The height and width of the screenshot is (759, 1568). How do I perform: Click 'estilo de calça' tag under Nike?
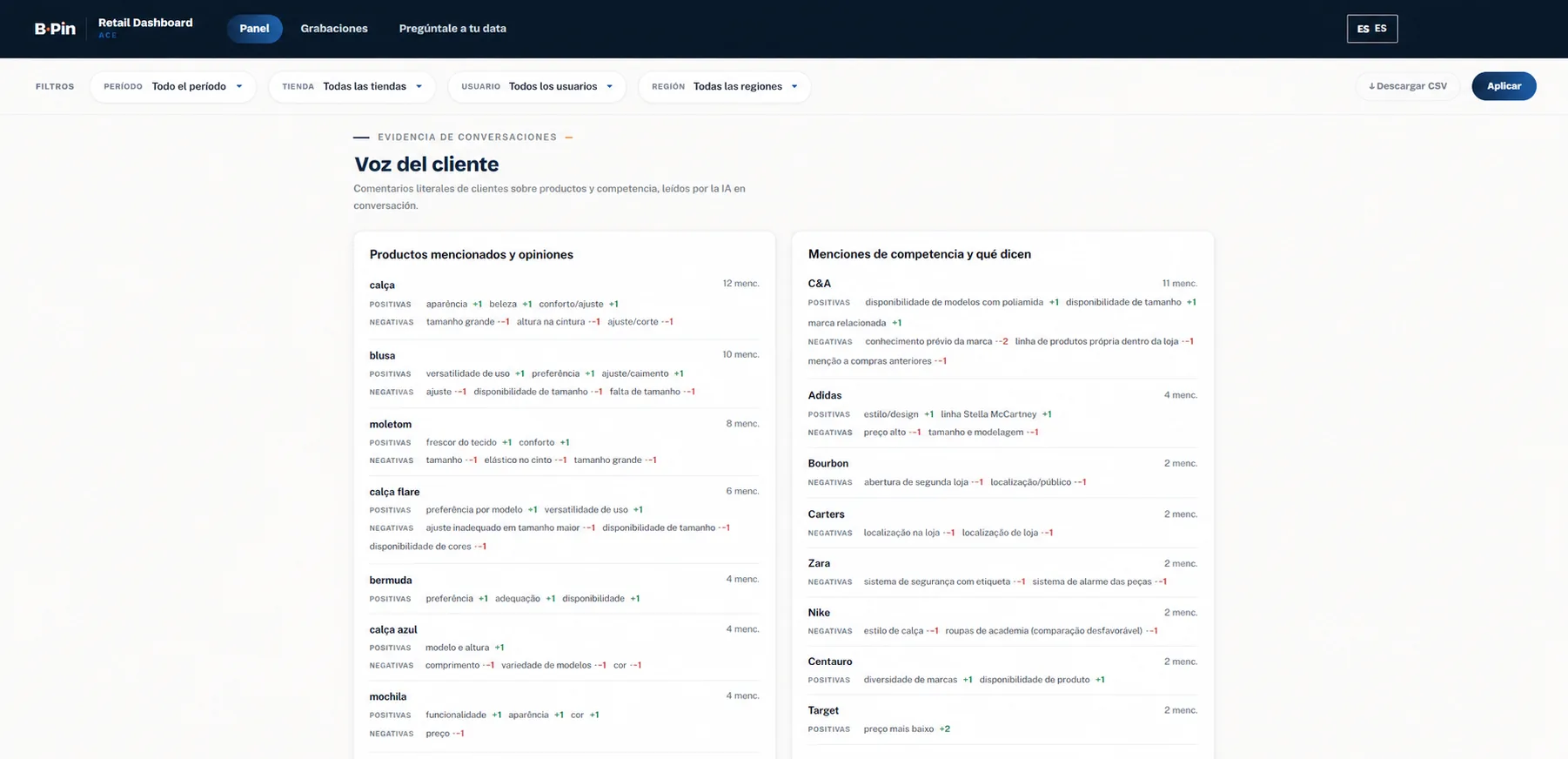[x=894, y=631]
